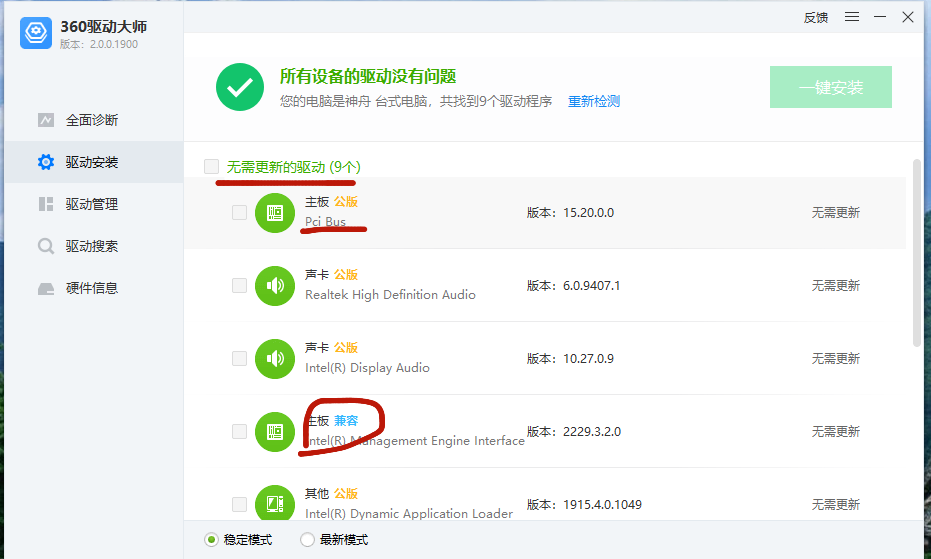This screenshot has width=931, height=559.
Task: Click the Intel(R) Dynamic Application Loader name
Action: pos(409,513)
